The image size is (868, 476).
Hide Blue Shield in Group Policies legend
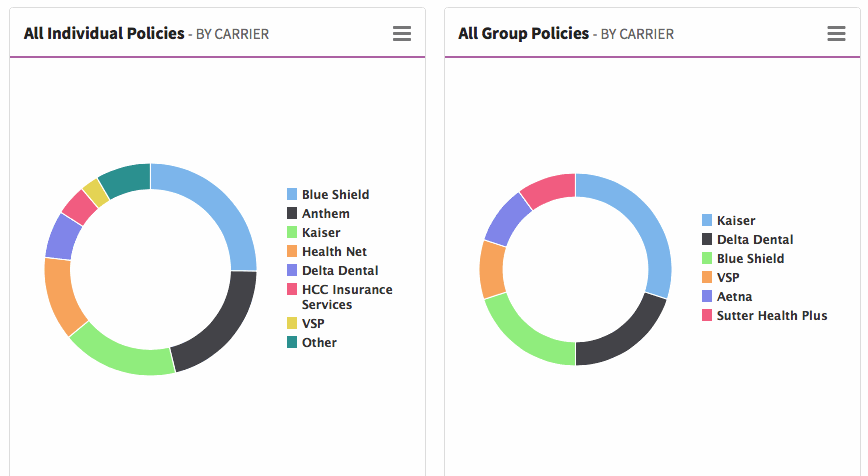750,259
